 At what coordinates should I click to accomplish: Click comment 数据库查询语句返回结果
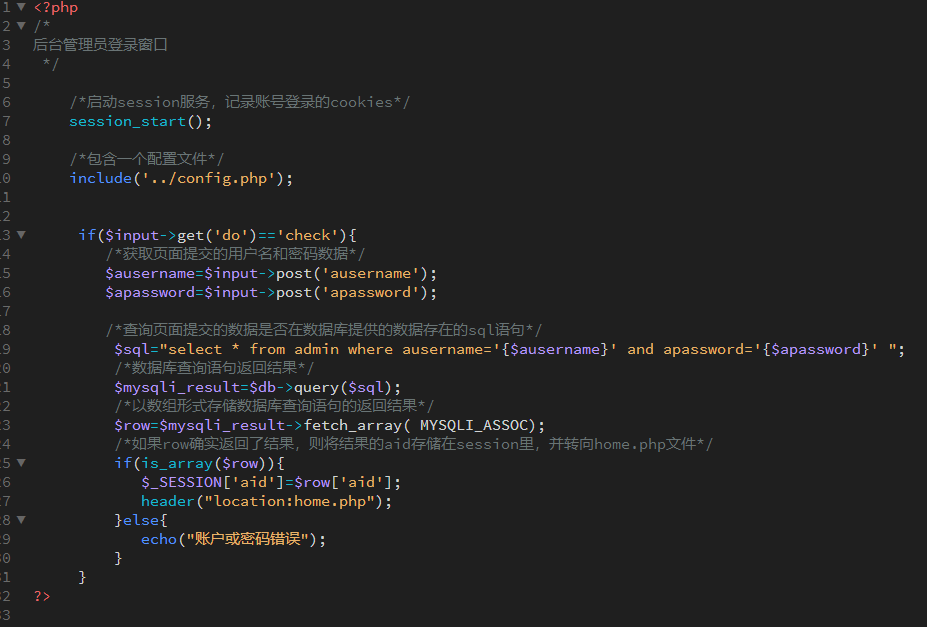coord(214,368)
